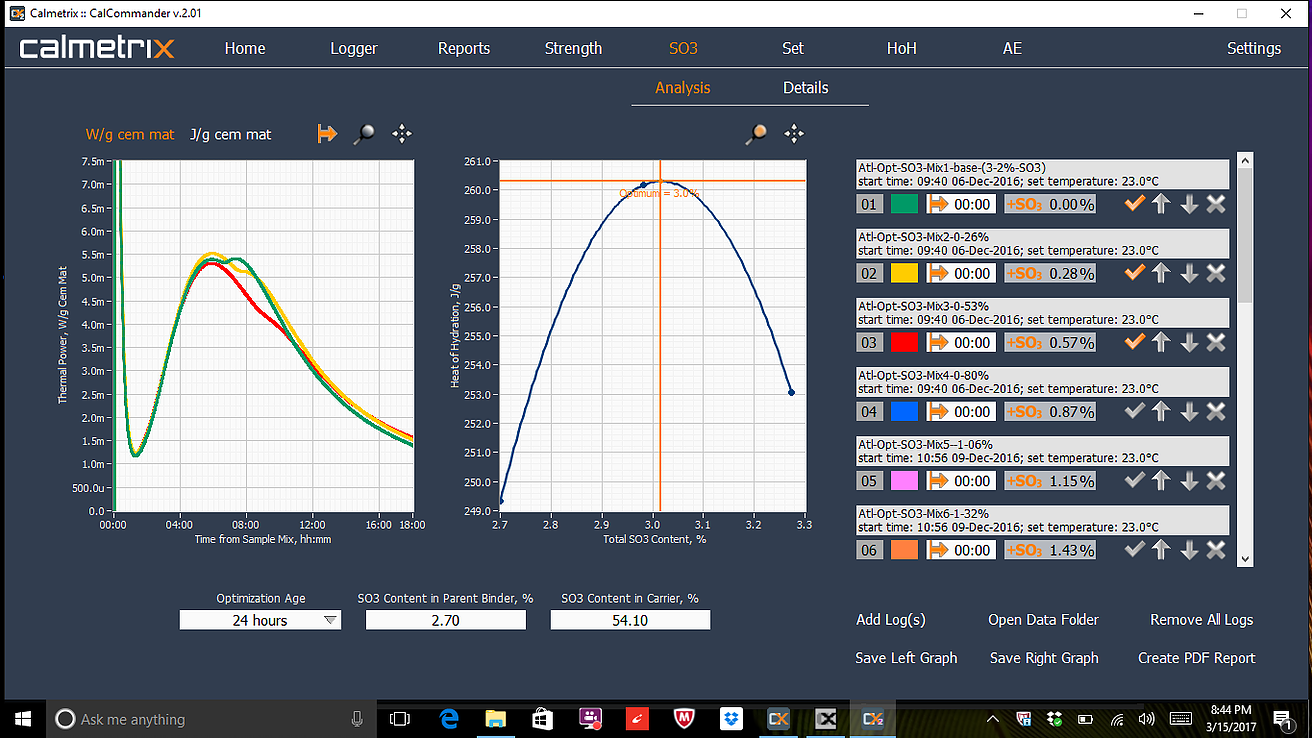Open the Strength menu tab

pos(573,48)
